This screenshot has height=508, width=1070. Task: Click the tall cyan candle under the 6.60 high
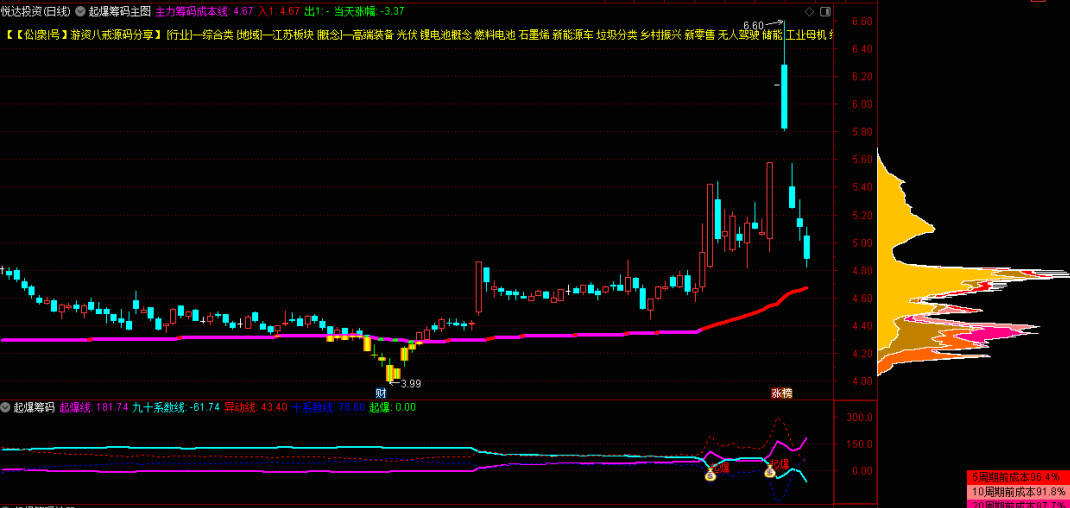pos(785,96)
